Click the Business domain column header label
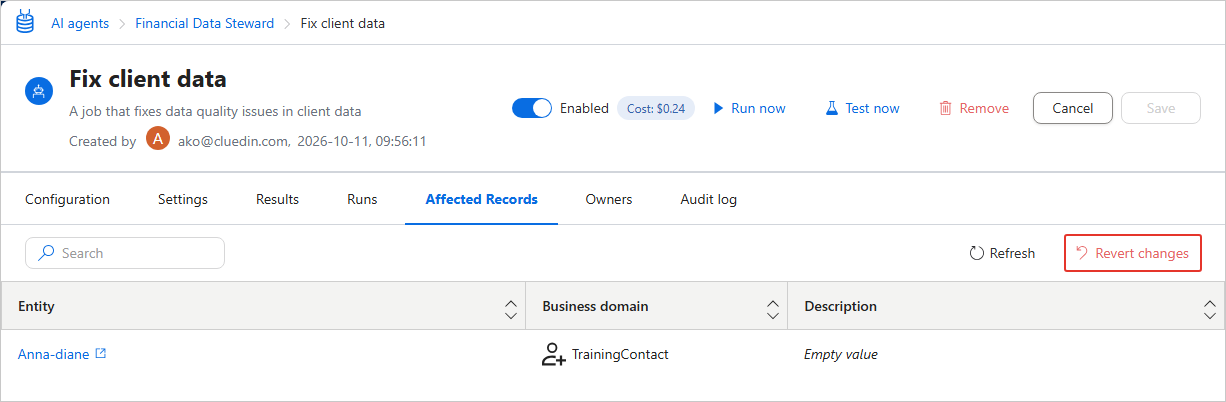The image size is (1226, 402). point(595,306)
